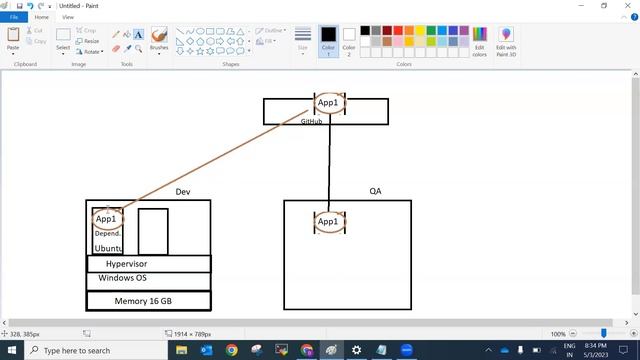640x360 pixels.
Task: Choose the Five-point star shape
Action: pyautogui.click(x=200, y=51)
